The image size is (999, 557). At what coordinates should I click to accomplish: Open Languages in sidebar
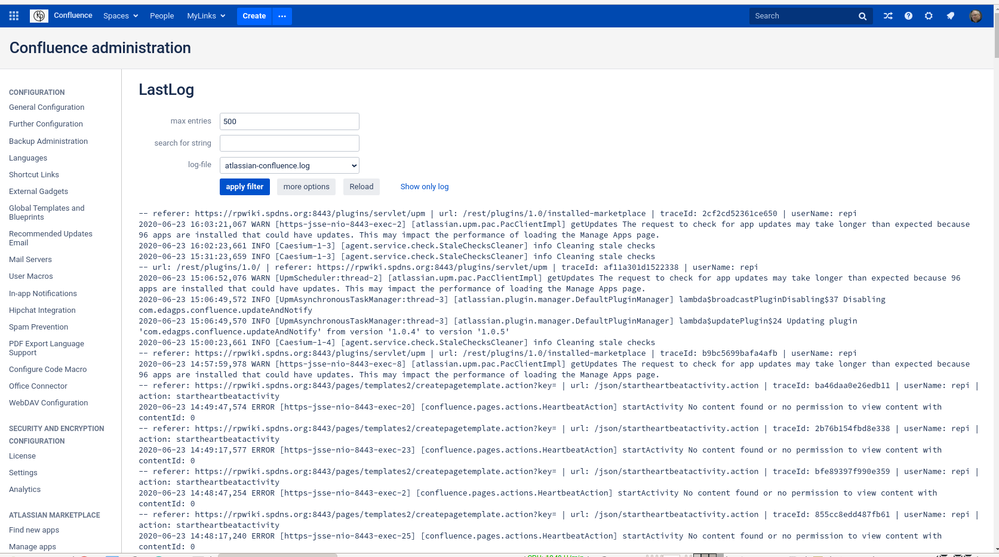[x=28, y=158]
